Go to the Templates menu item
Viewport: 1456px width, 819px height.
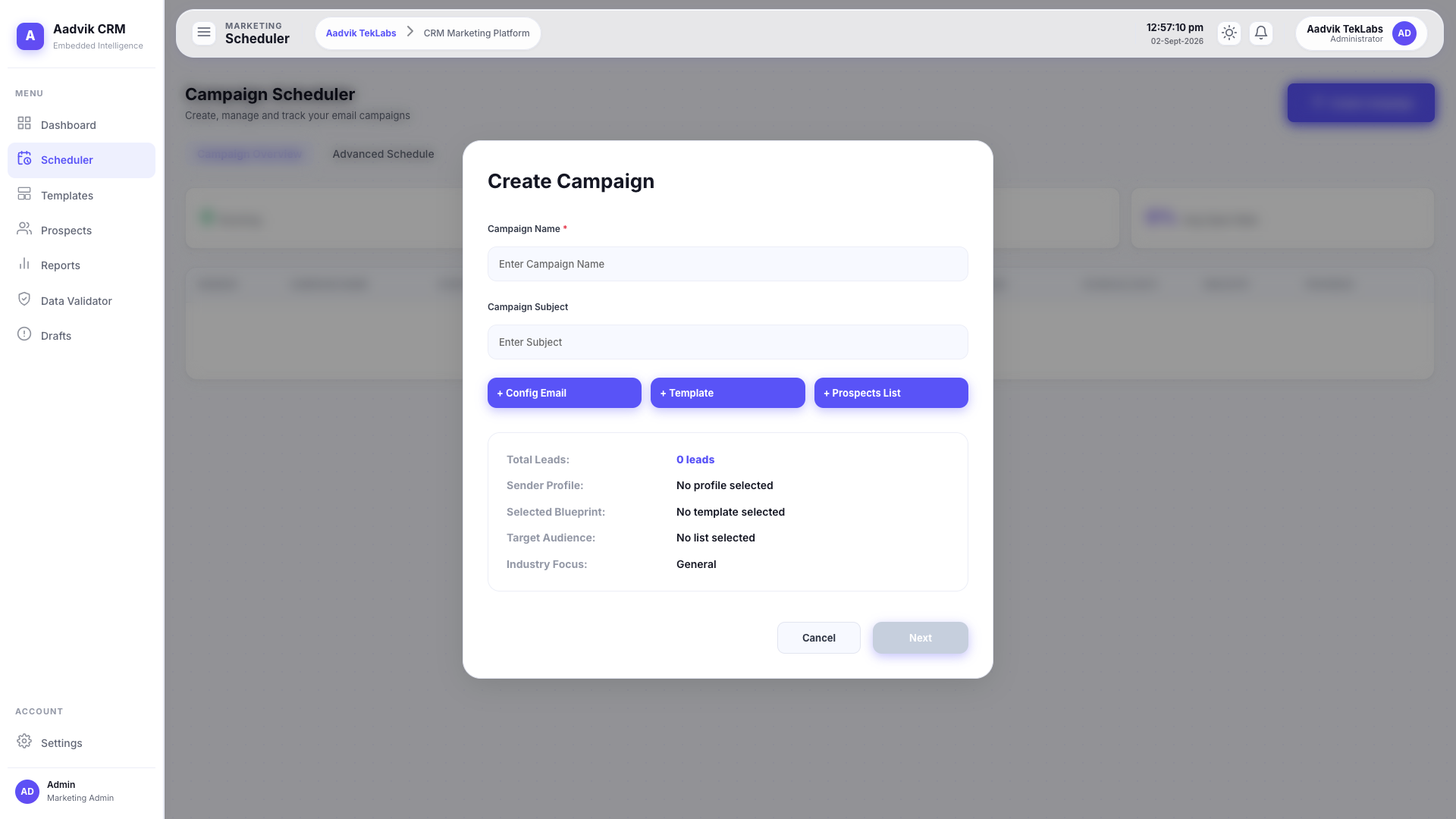coord(81,196)
